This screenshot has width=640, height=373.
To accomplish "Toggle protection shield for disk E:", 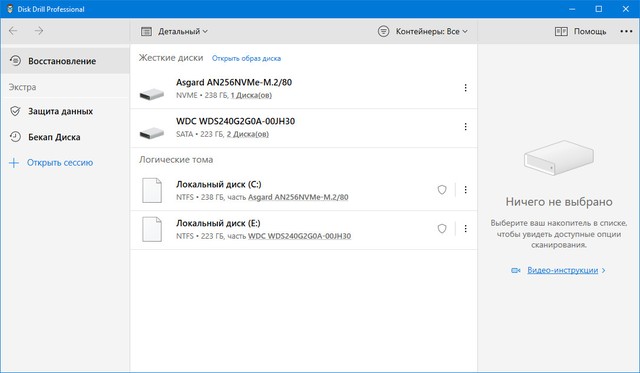I will pos(442,229).
